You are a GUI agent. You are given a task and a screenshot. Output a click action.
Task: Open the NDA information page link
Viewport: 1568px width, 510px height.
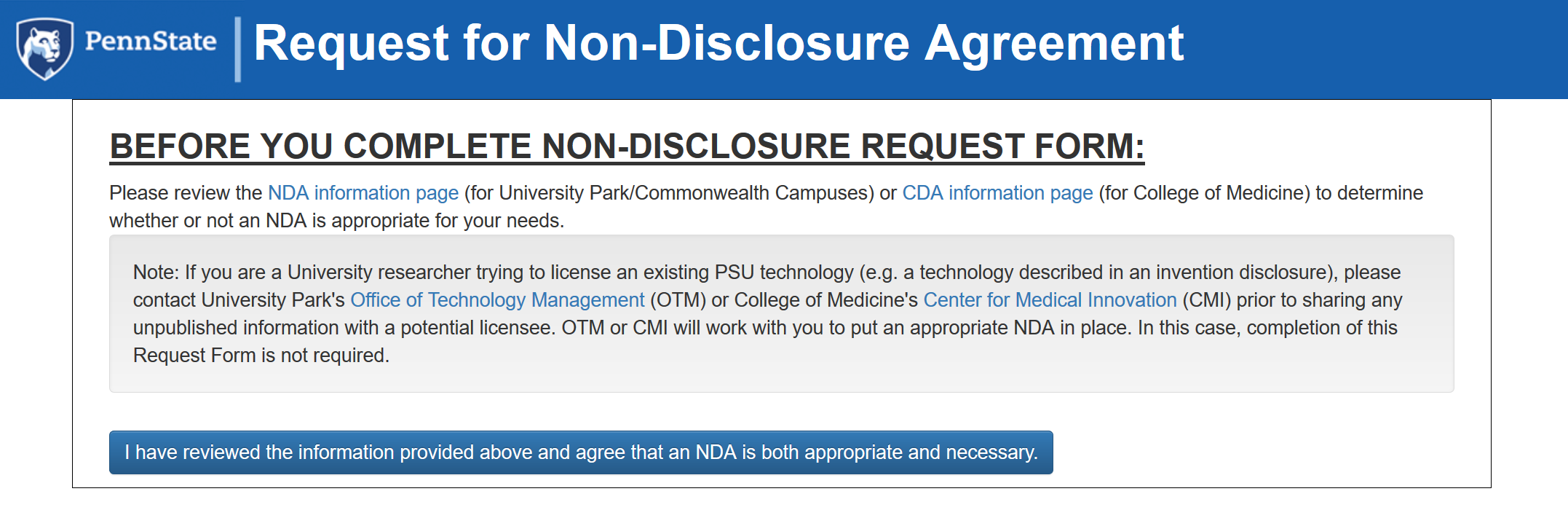point(363,193)
